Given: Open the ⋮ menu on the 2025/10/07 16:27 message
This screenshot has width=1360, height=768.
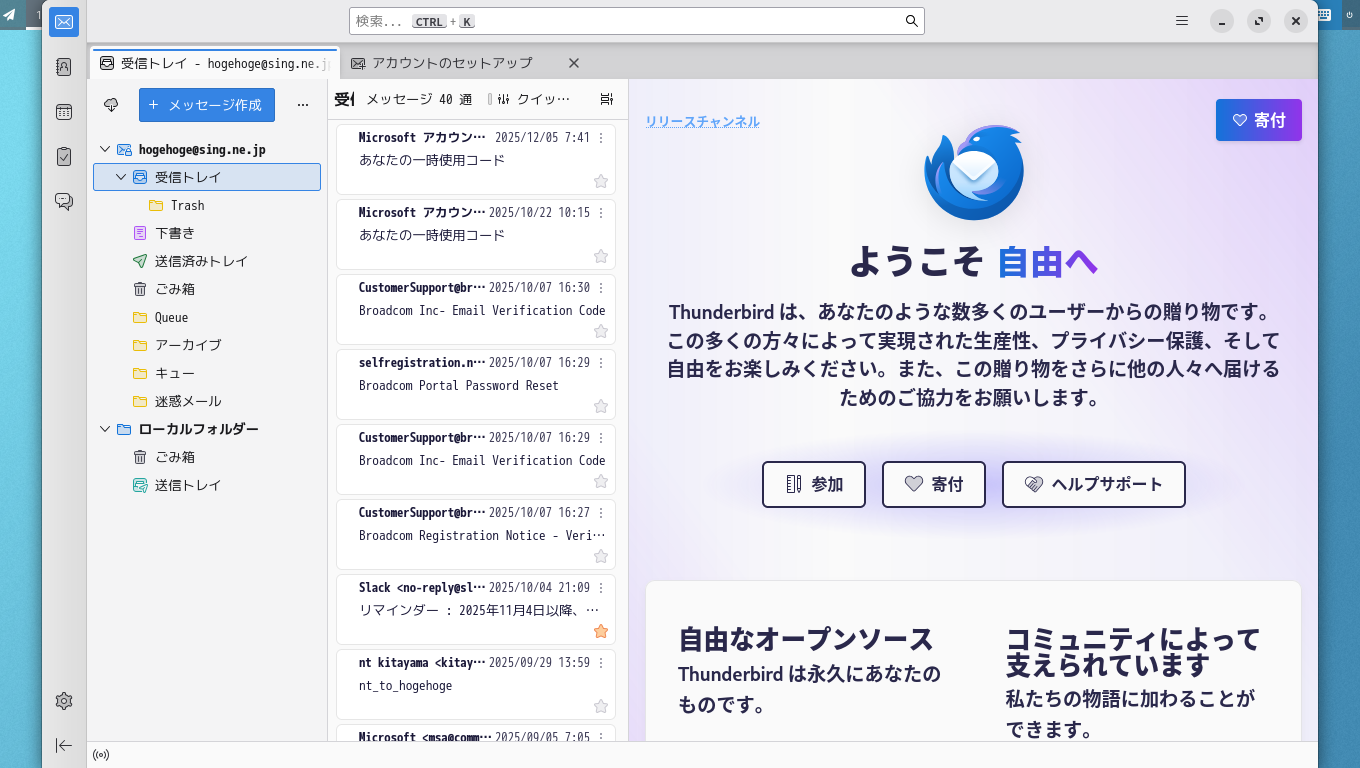Looking at the screenshot, I should tap(601, 513).
